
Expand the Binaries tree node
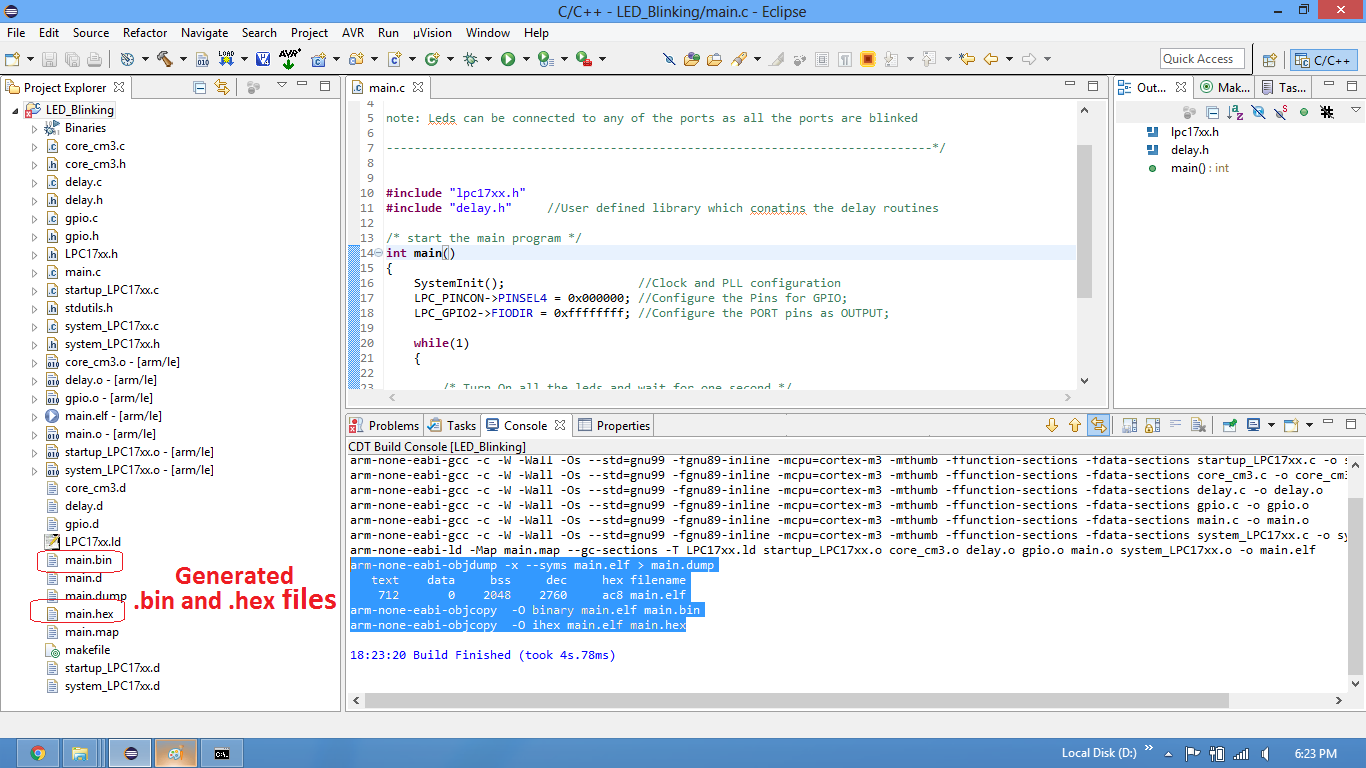pos(34,128)
